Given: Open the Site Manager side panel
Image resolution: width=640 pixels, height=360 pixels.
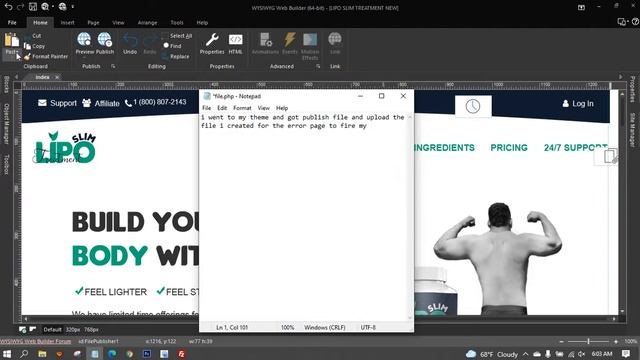Looking at the screenshot, I should coord(632,129).
